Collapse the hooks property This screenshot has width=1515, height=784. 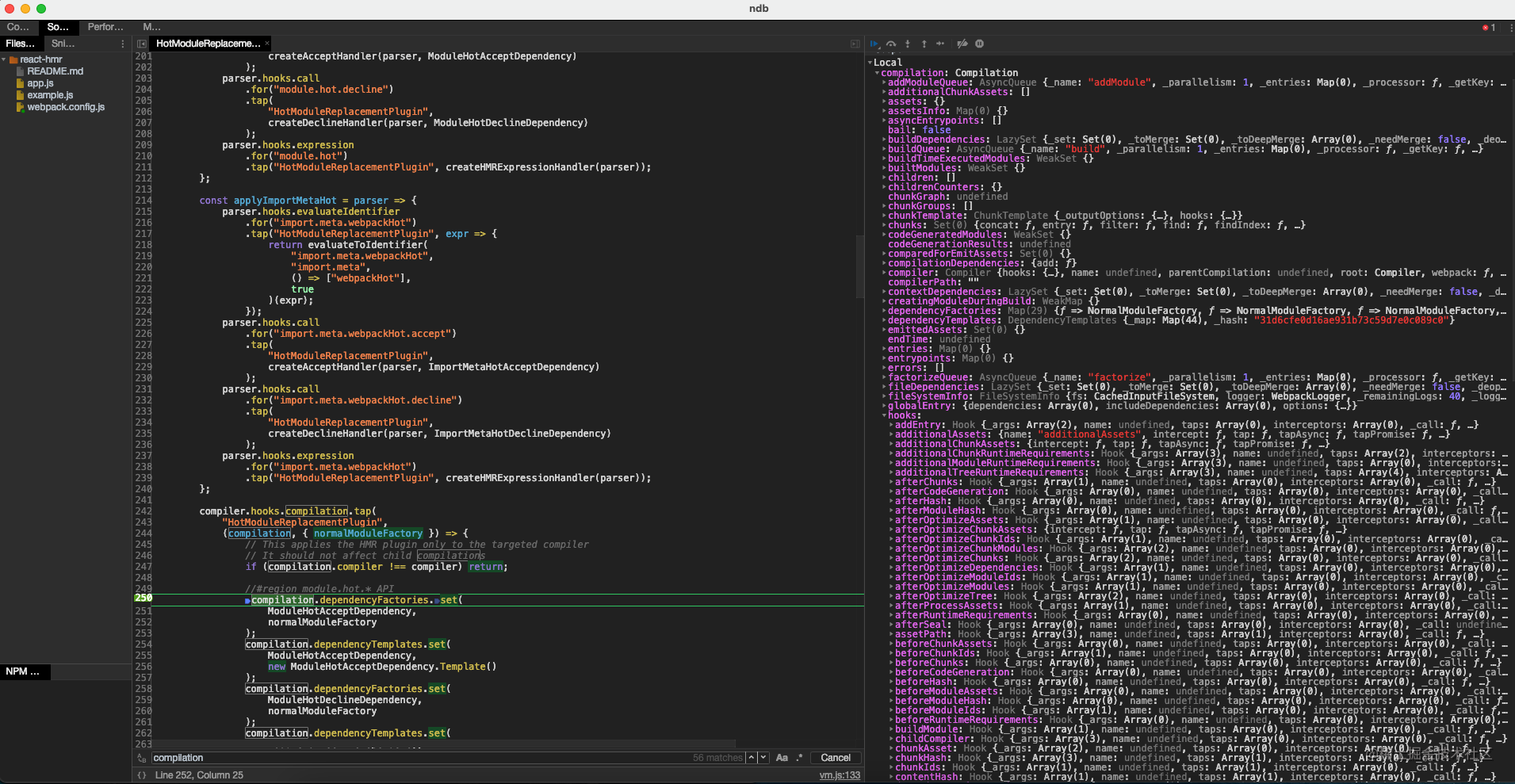[x=885, y=415]
